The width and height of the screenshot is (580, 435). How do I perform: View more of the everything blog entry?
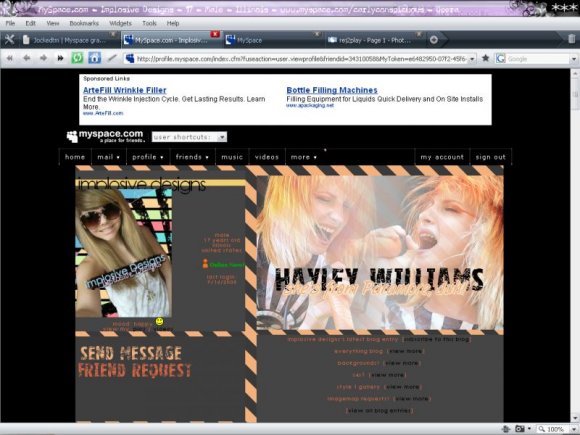[x=405, y=351]
